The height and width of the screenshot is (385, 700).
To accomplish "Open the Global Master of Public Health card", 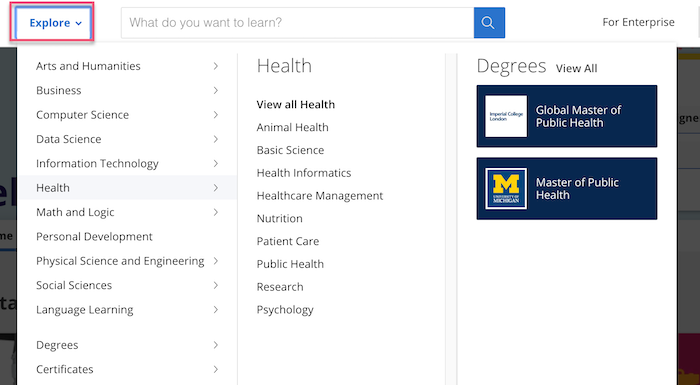I will [x=567, y=116].
